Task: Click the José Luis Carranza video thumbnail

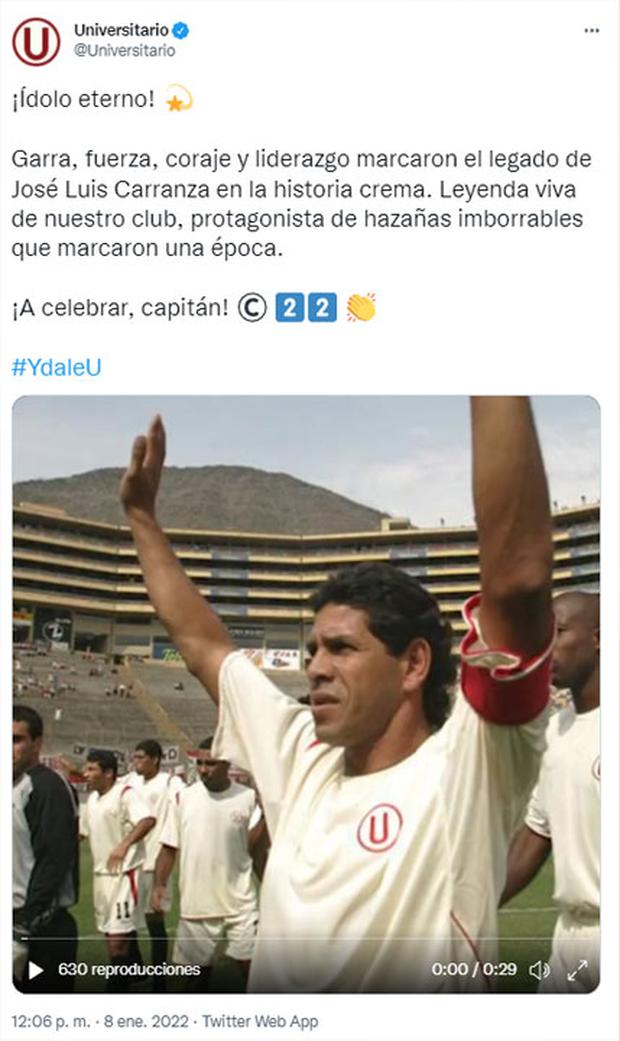Action: pos(307,694)
